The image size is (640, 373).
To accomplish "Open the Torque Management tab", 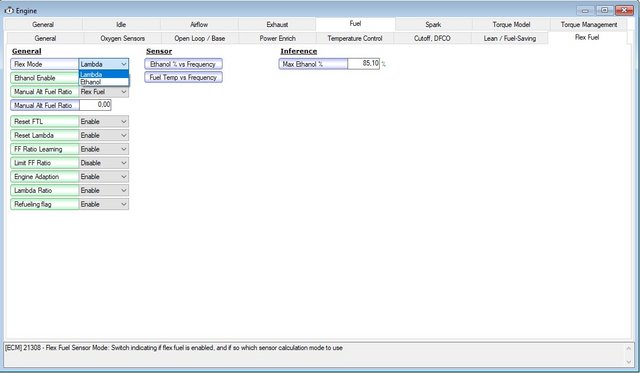I will click(589, 24).
